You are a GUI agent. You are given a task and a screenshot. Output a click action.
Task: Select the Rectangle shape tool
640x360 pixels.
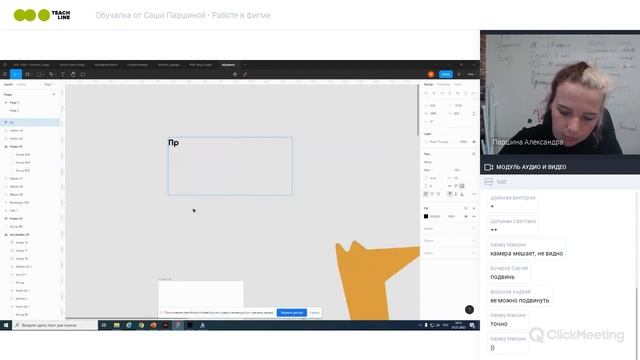click(39, 74)
